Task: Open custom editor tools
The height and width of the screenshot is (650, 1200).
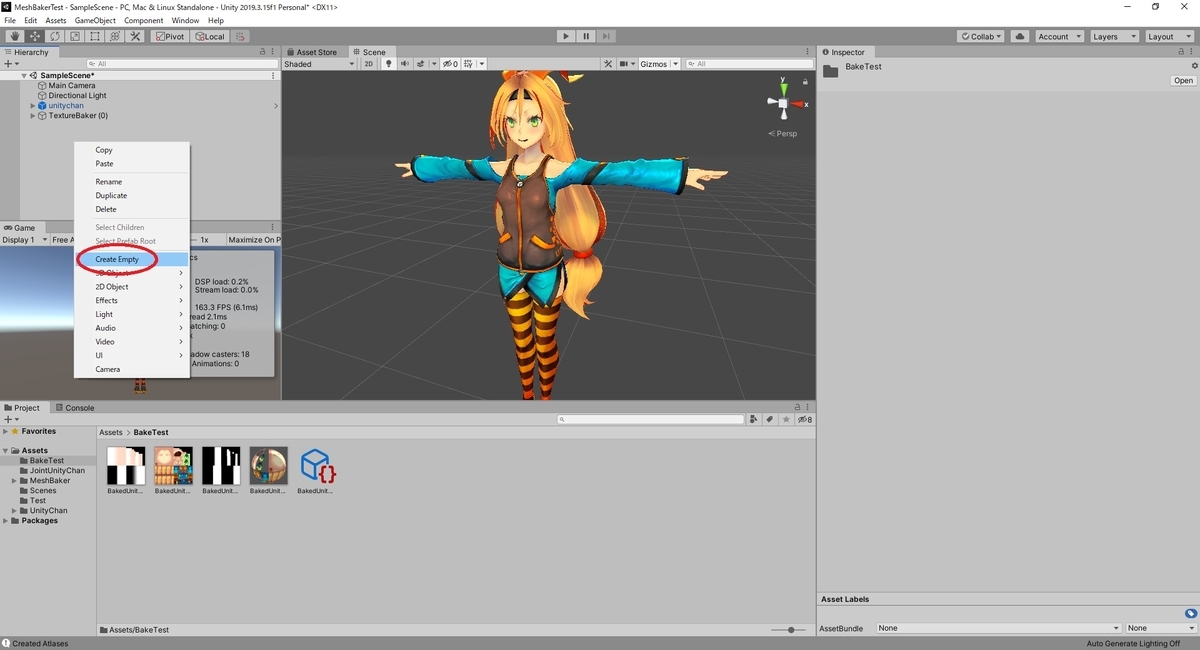Action: (x=135, y=36)
